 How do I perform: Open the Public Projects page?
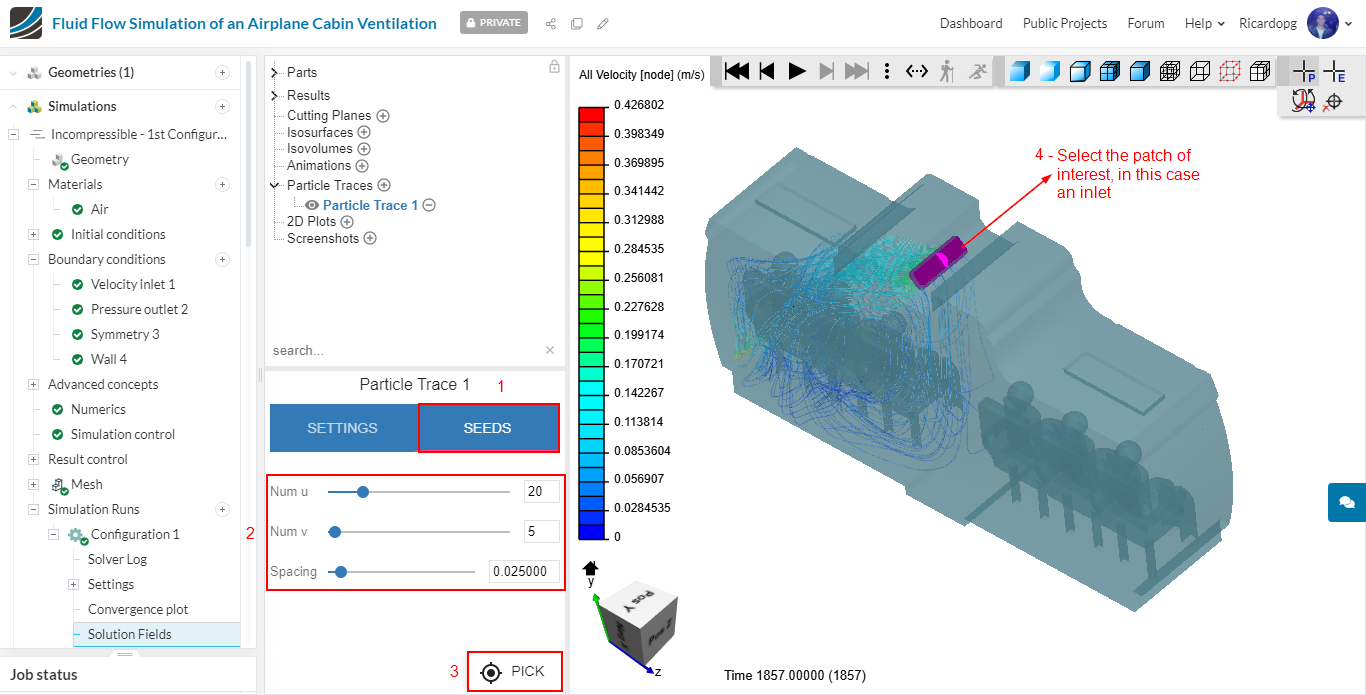tap(1064, 23)
